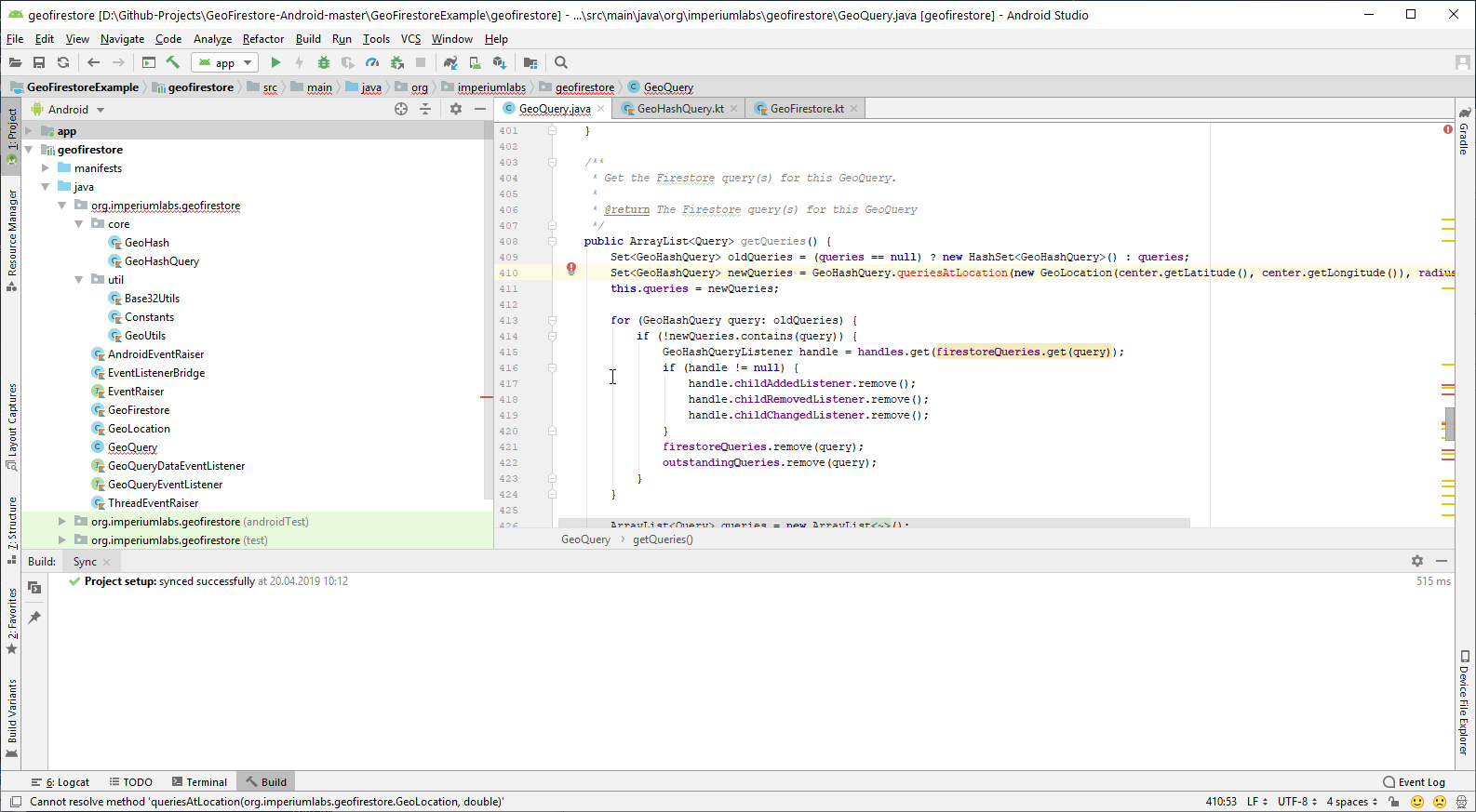The height and width of the screenshot is (812, 1476).
Task: Click the Save All floppy disk icon
Action: point(39,62)
